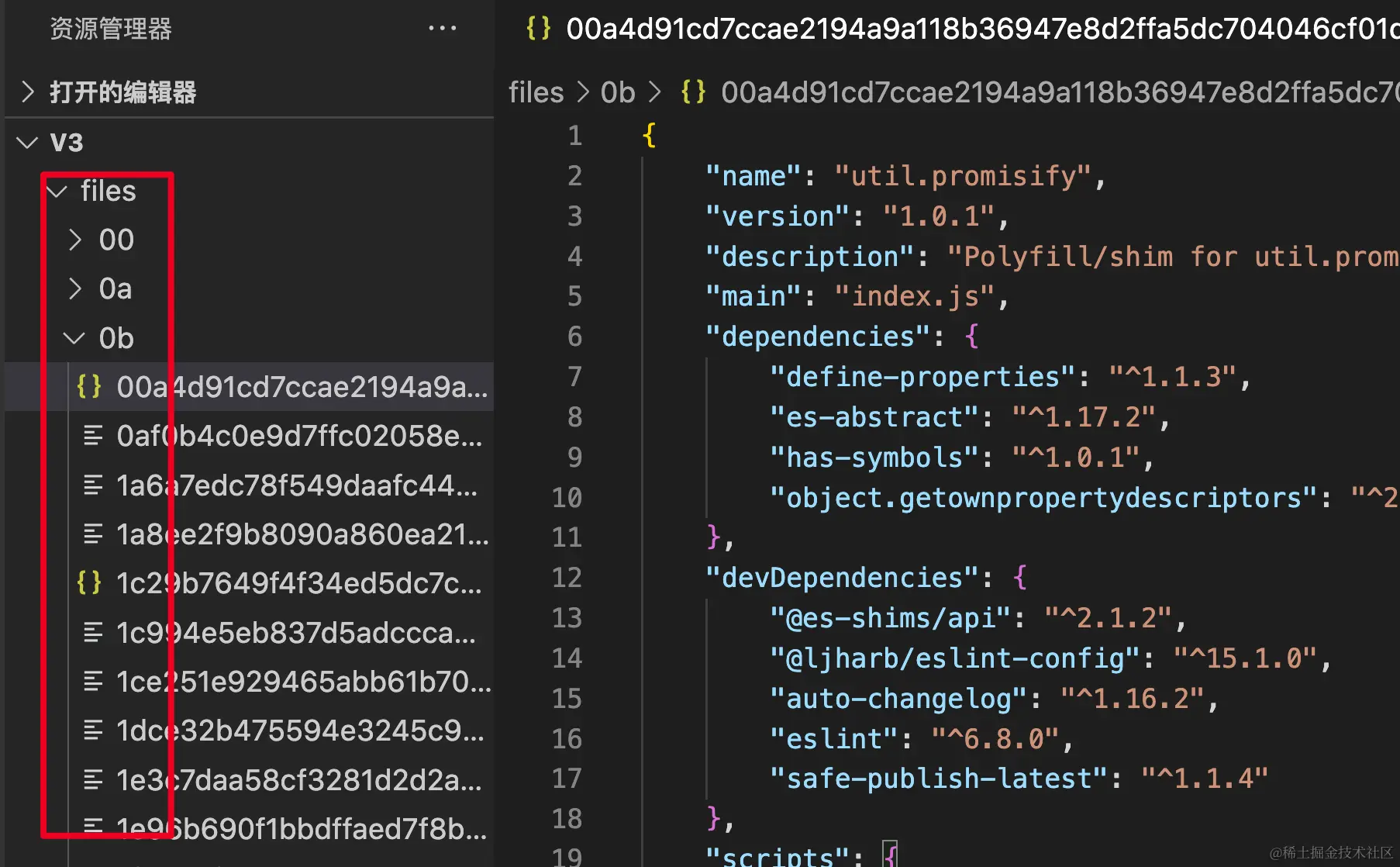1400x867 pixels.
Task: Click text file icon of 0af0b4c0e9d7ffc02058e
Action: click(x=93, y=436)
